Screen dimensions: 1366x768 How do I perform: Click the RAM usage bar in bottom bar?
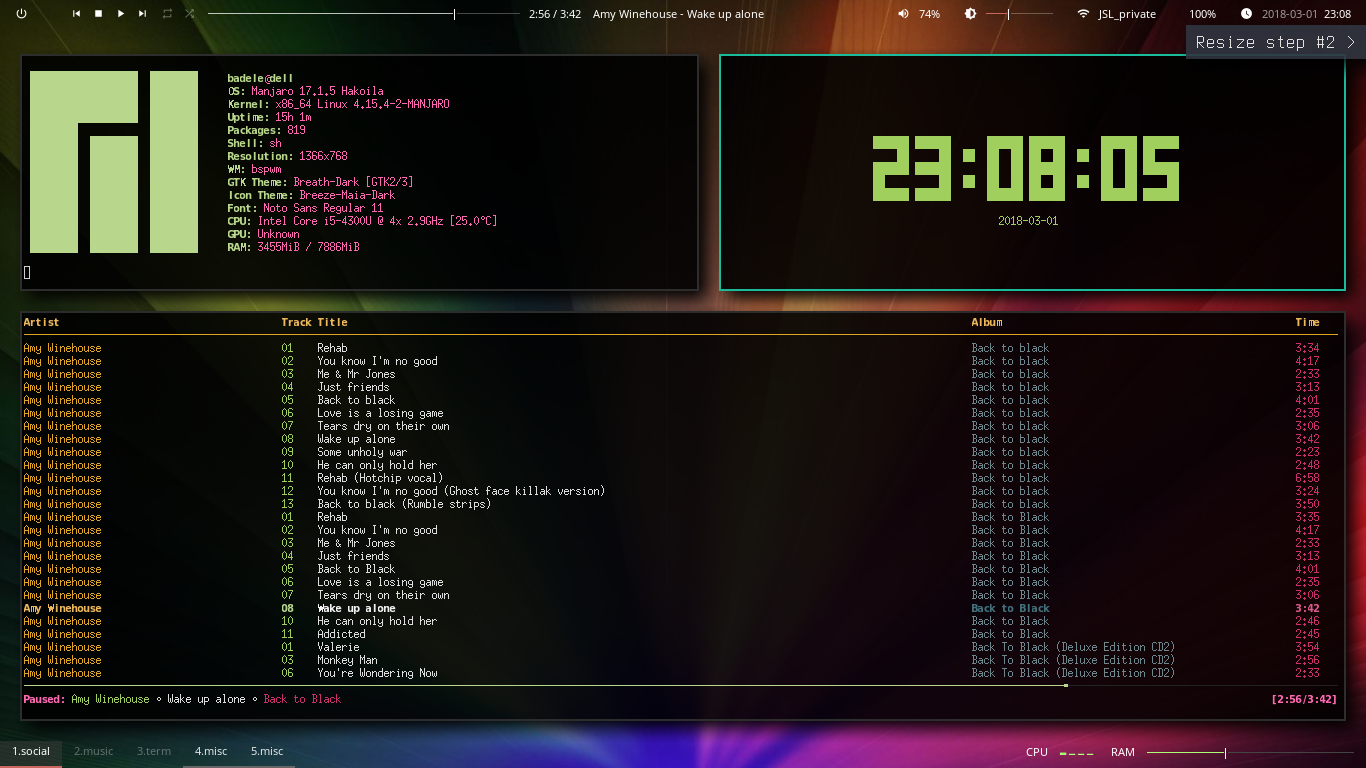[1250, 752]
